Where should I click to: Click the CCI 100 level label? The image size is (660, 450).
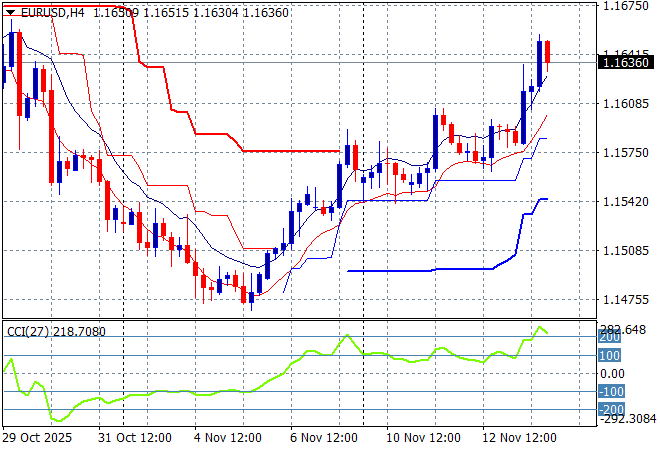[x=609, y=356]
